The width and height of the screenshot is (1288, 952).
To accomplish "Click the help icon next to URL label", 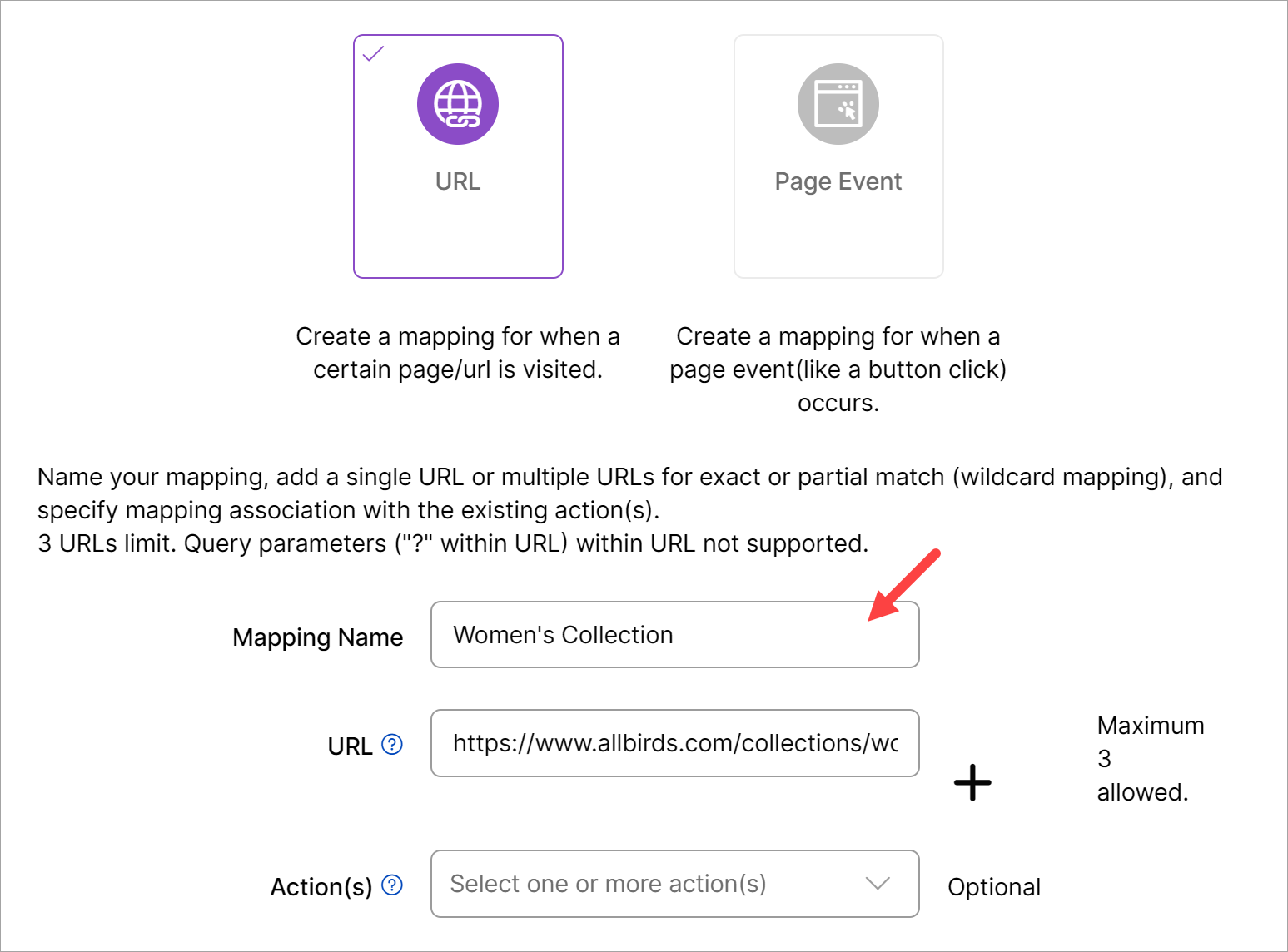I will pyautogui.click(x=392, y=744).
